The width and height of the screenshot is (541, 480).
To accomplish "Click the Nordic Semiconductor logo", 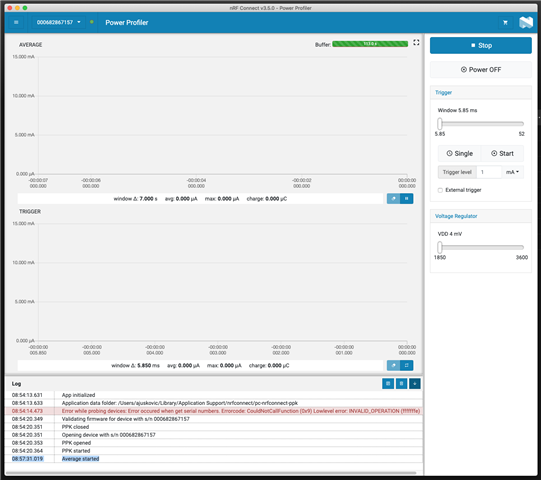I will point(526,22).
